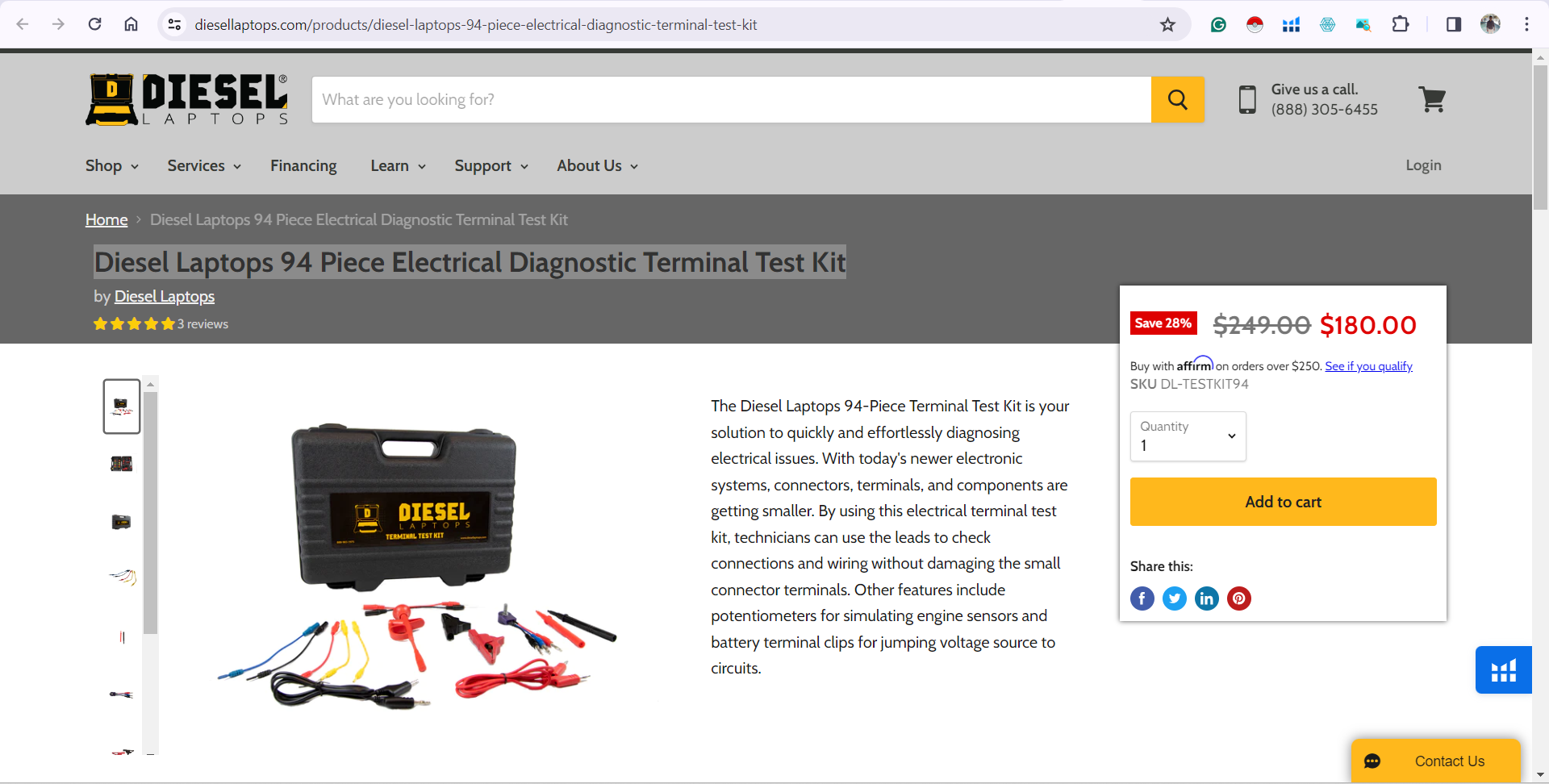The height and width of the screenshot is (784, 1549).
Task: Share product on LinkedIn
Action: point(1206,598)
